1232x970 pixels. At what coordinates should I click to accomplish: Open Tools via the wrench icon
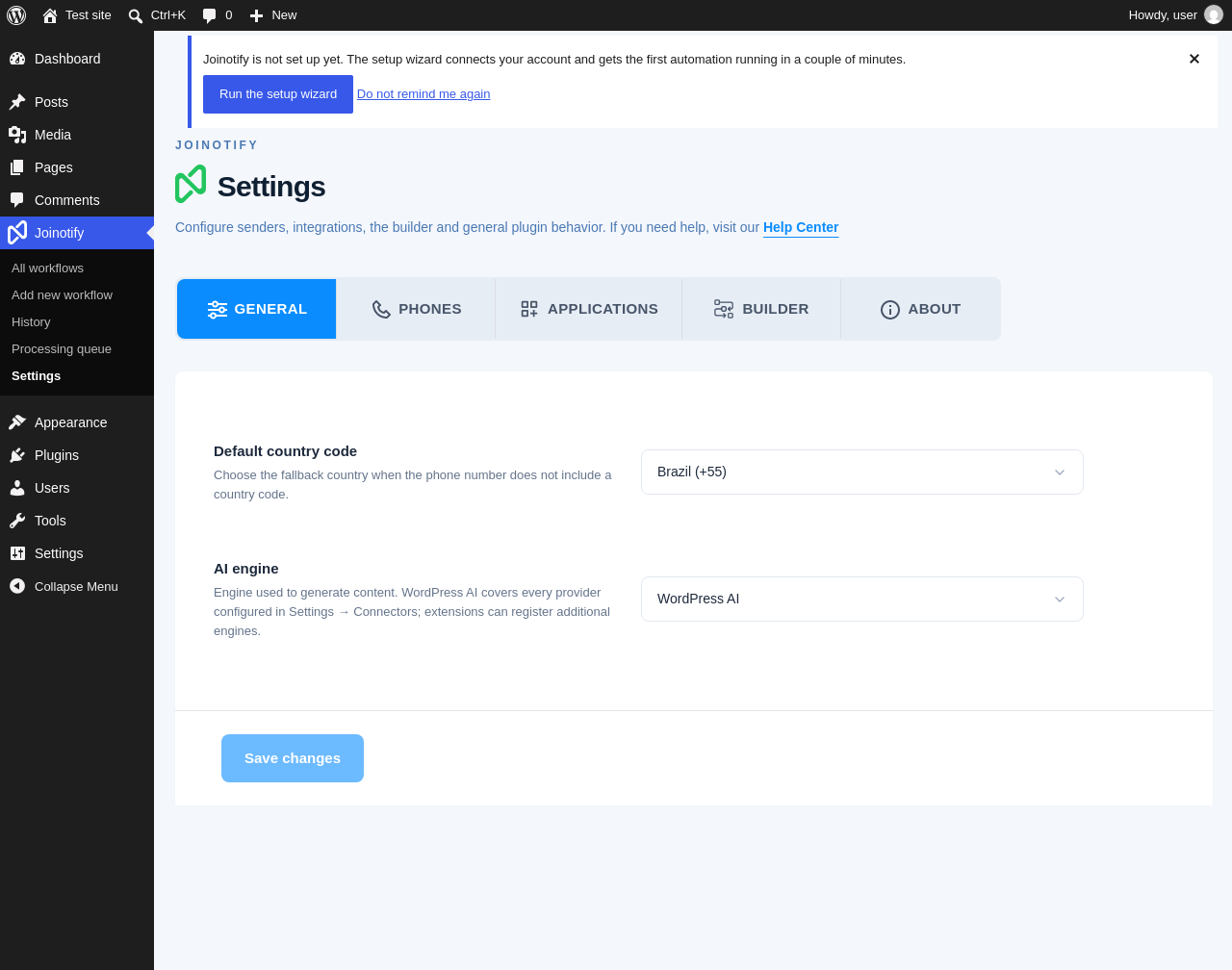[x=17, y=521]
